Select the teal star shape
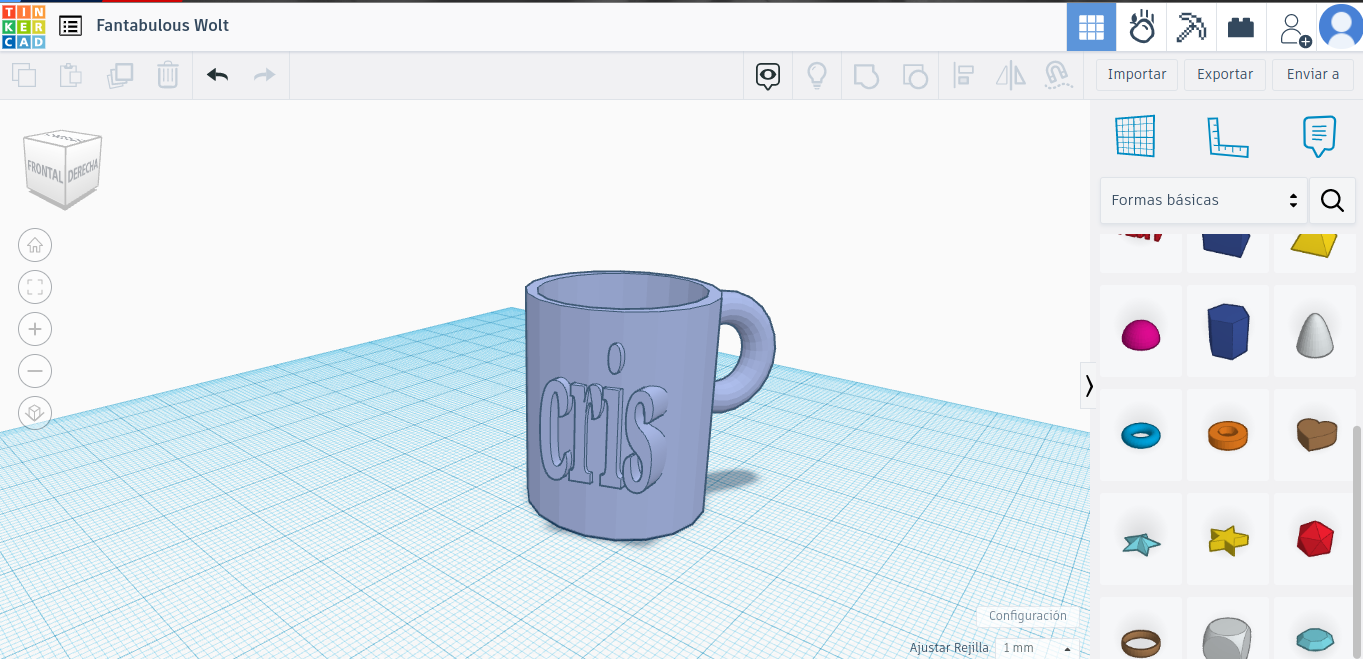 click(1141, 540)
